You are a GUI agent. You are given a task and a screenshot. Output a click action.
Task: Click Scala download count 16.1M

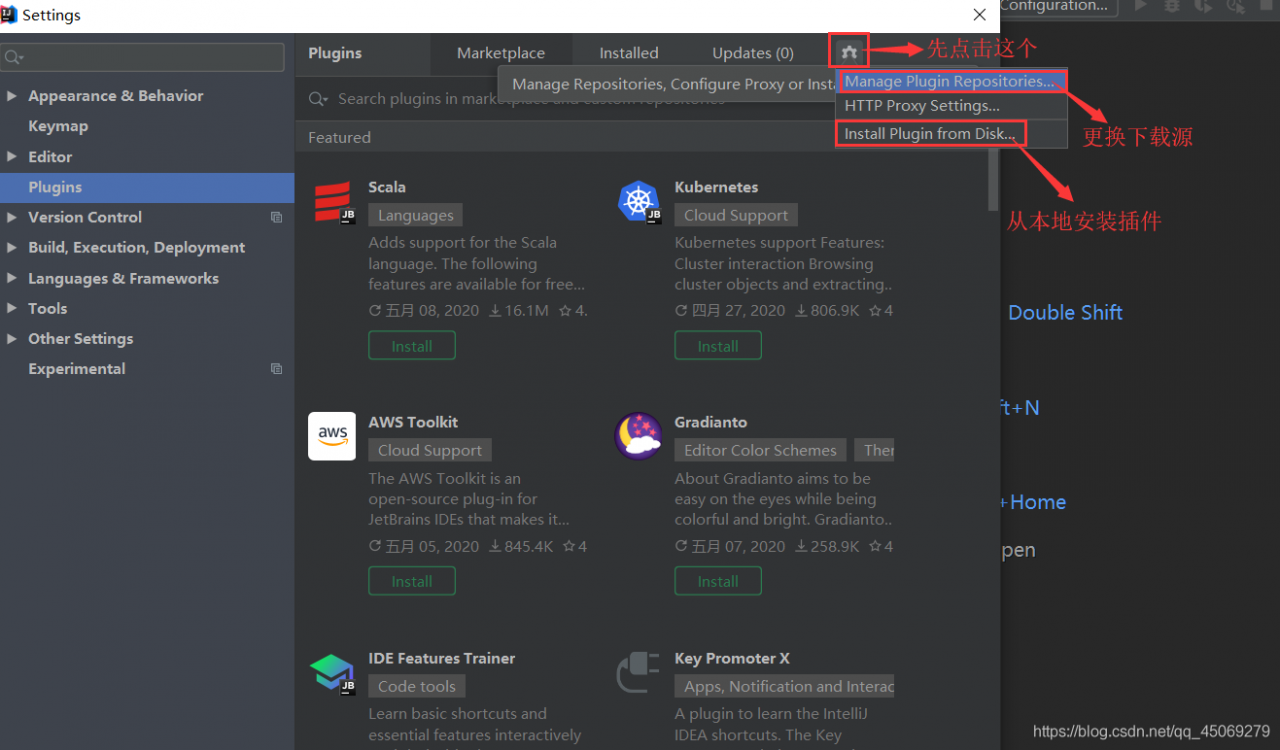coord(519,311)
